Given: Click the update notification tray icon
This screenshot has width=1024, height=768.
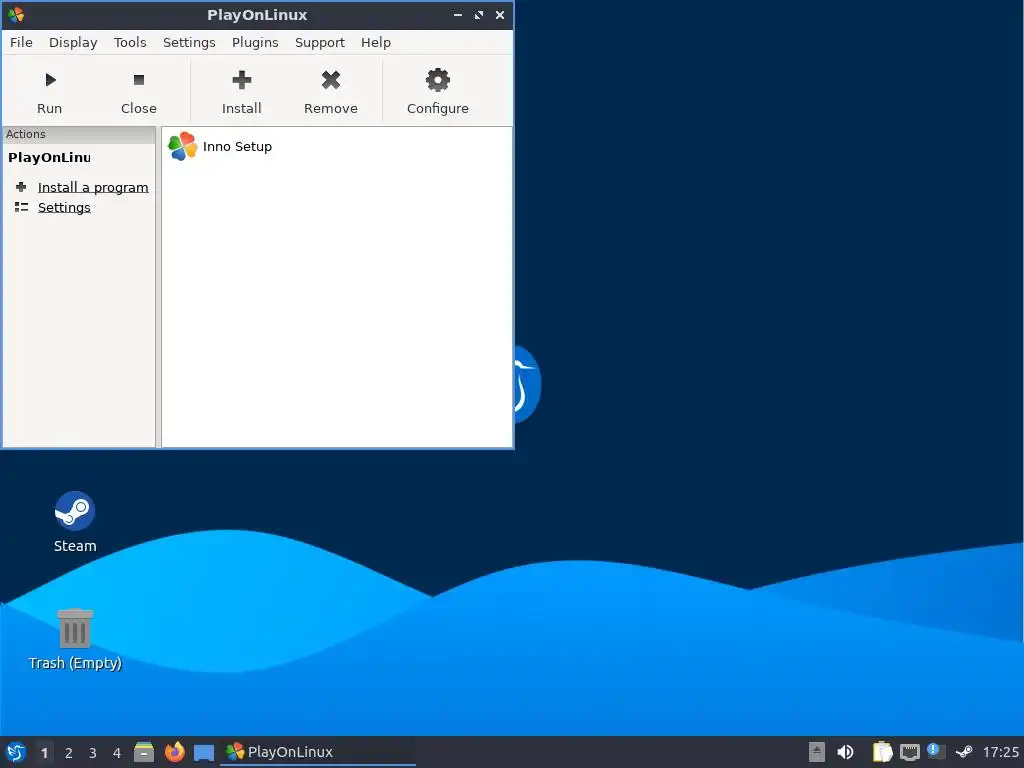Looking at the screenshot, I should tap(936, 751).
